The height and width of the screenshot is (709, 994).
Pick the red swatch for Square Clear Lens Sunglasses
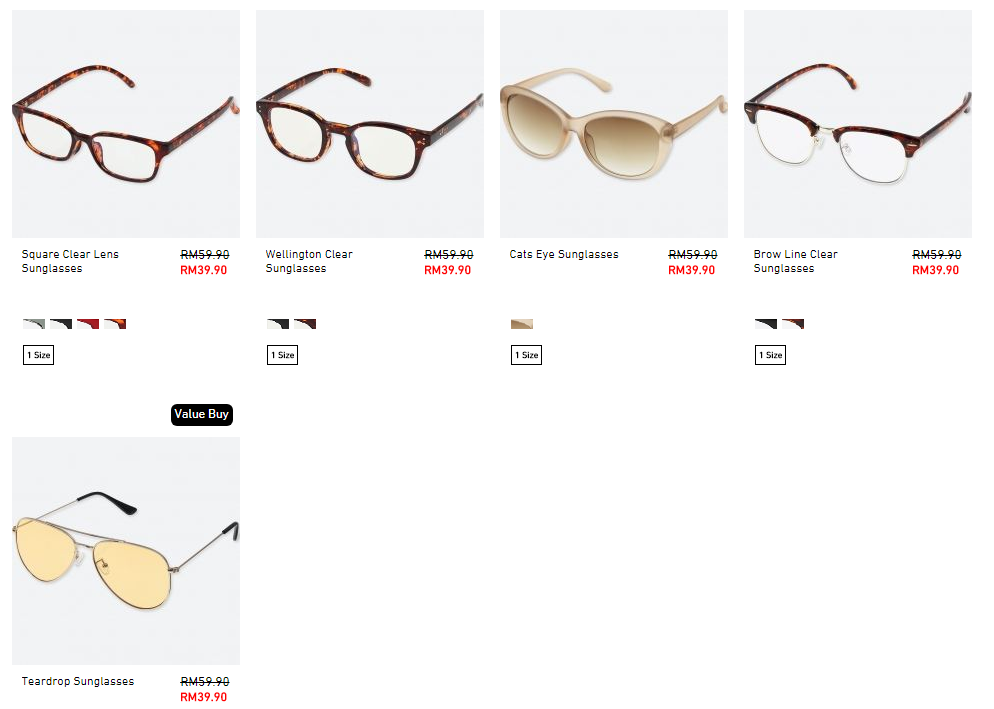point(88,324)
